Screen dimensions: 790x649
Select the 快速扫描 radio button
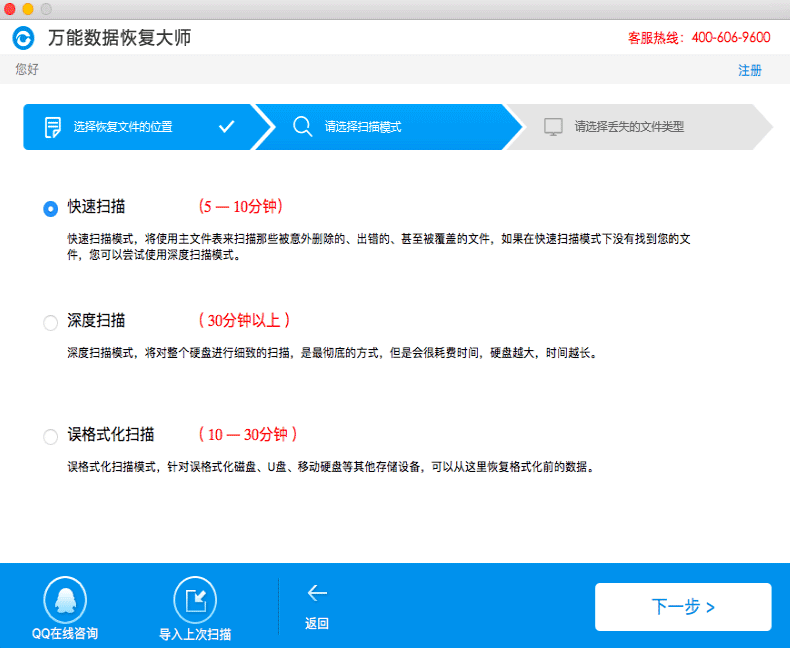pos(50,208)
